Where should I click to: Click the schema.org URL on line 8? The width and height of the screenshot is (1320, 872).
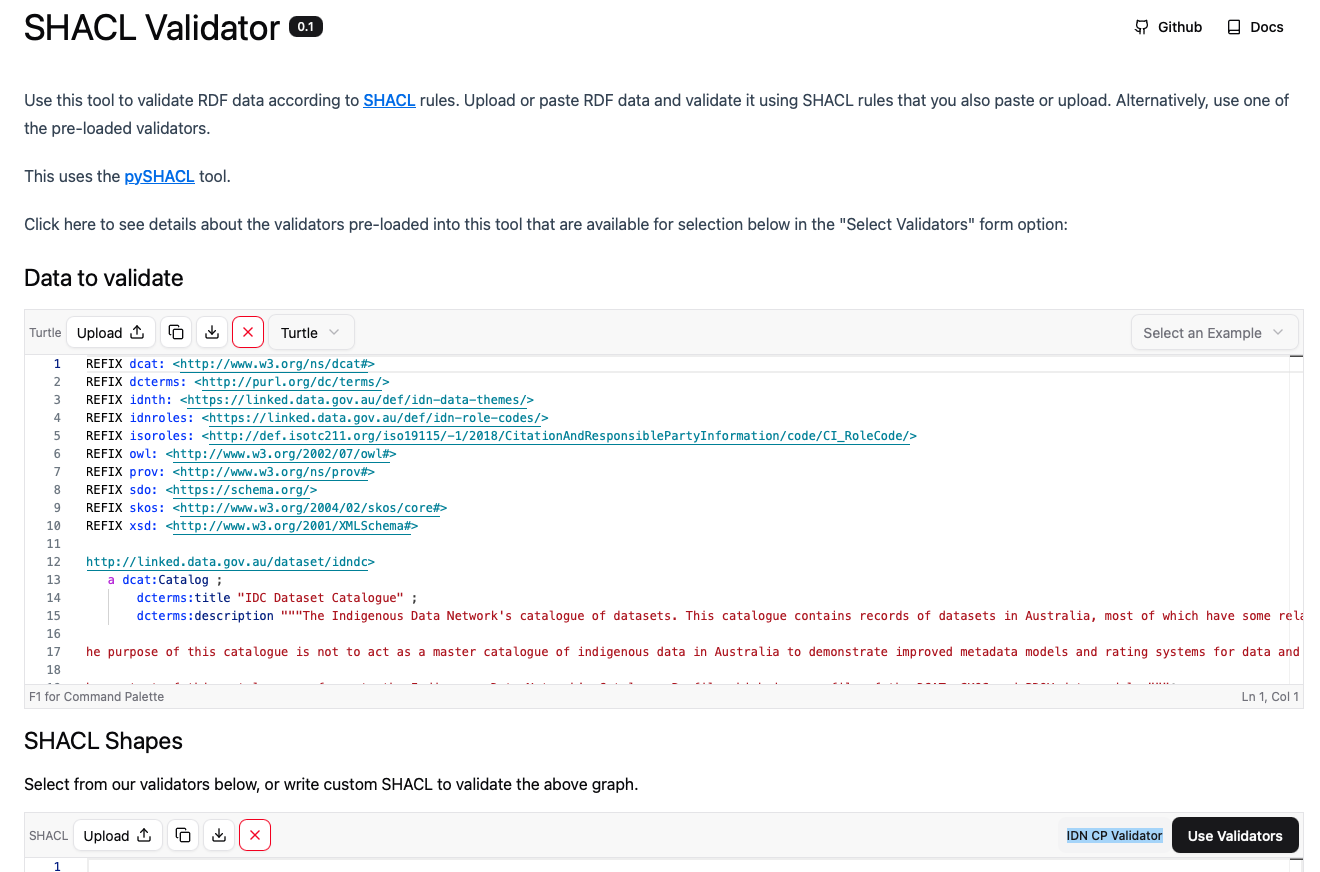[x=241, y=490]
